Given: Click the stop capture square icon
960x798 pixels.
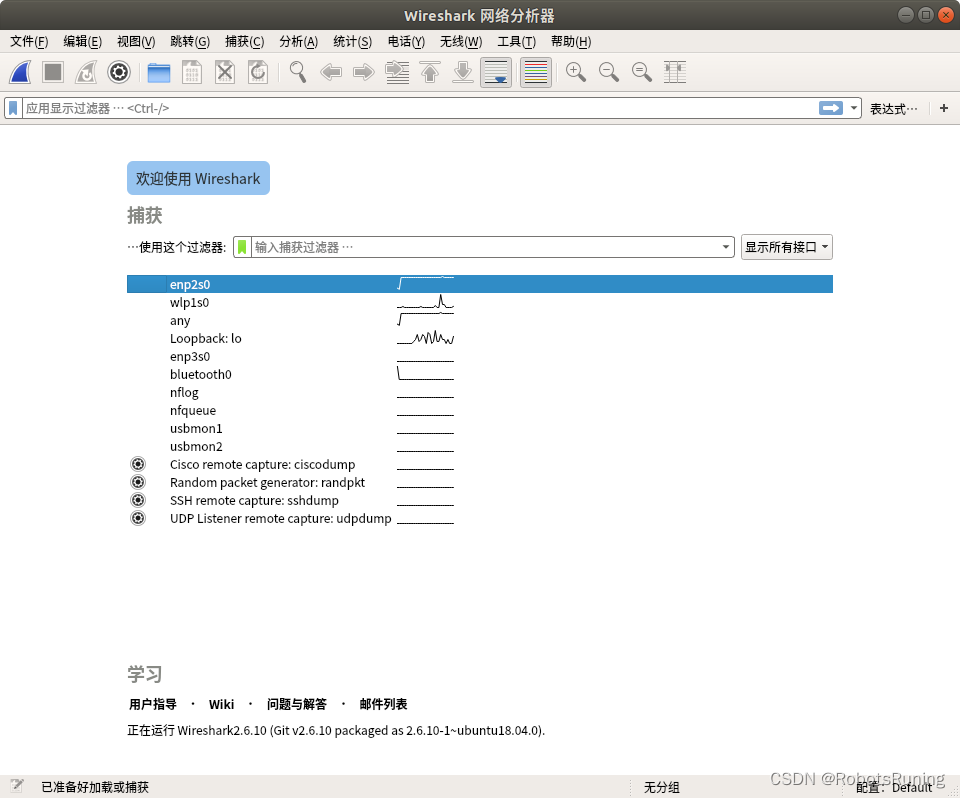Looking at the screenshot, I should 53,72.
